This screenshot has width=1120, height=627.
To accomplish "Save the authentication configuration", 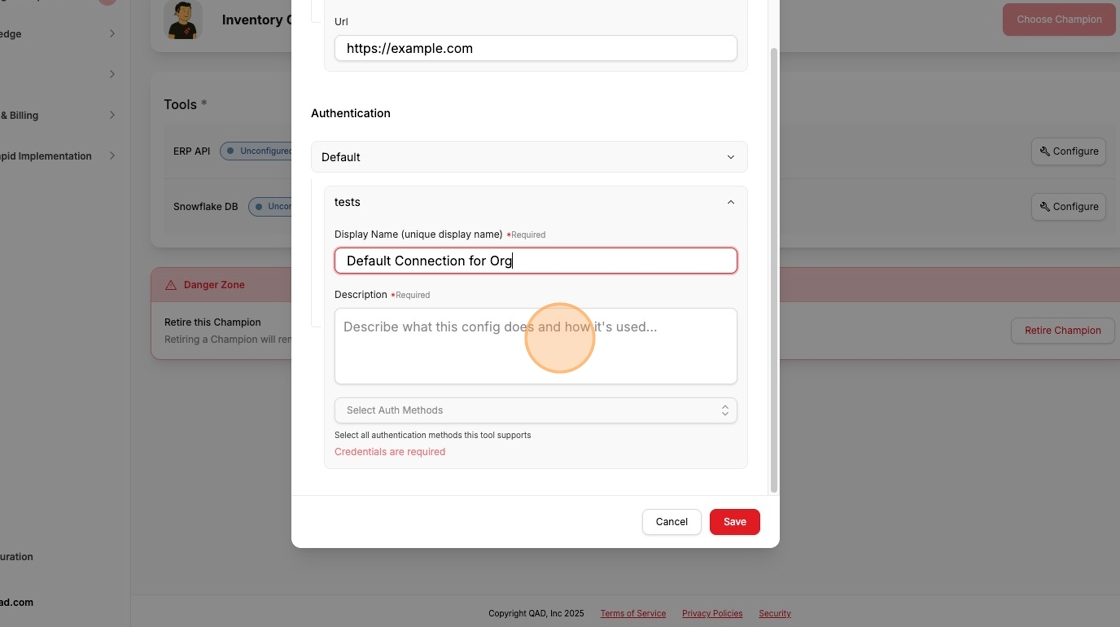I will (734, 521).
